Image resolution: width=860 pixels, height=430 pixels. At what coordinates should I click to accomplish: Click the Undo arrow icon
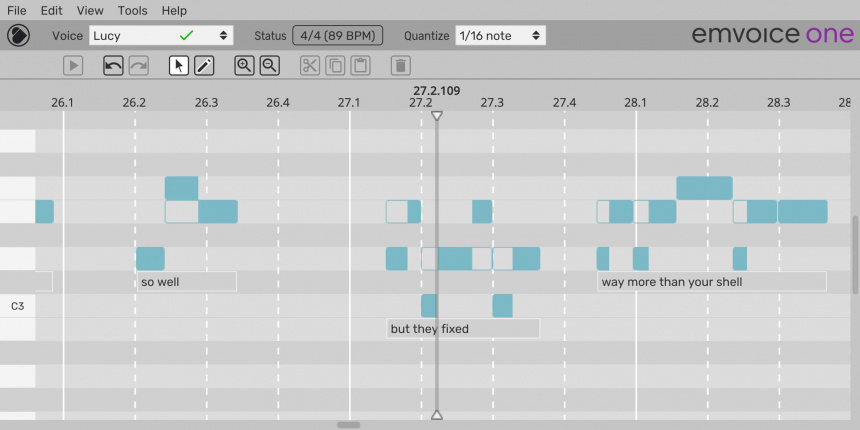point(113,66)
